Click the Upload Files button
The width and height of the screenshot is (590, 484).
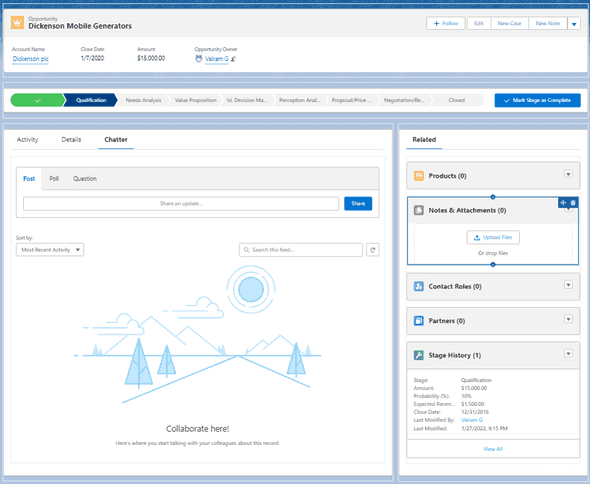[493, 237]
